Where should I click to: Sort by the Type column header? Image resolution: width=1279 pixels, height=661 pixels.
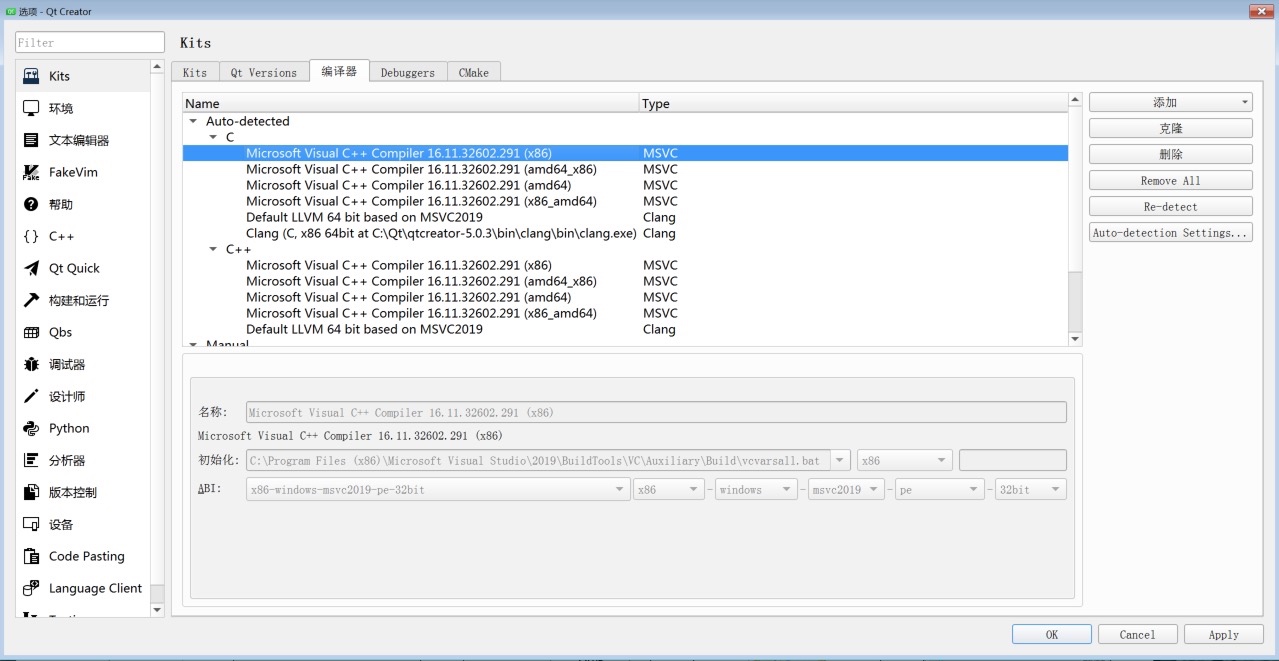point(853,103)
